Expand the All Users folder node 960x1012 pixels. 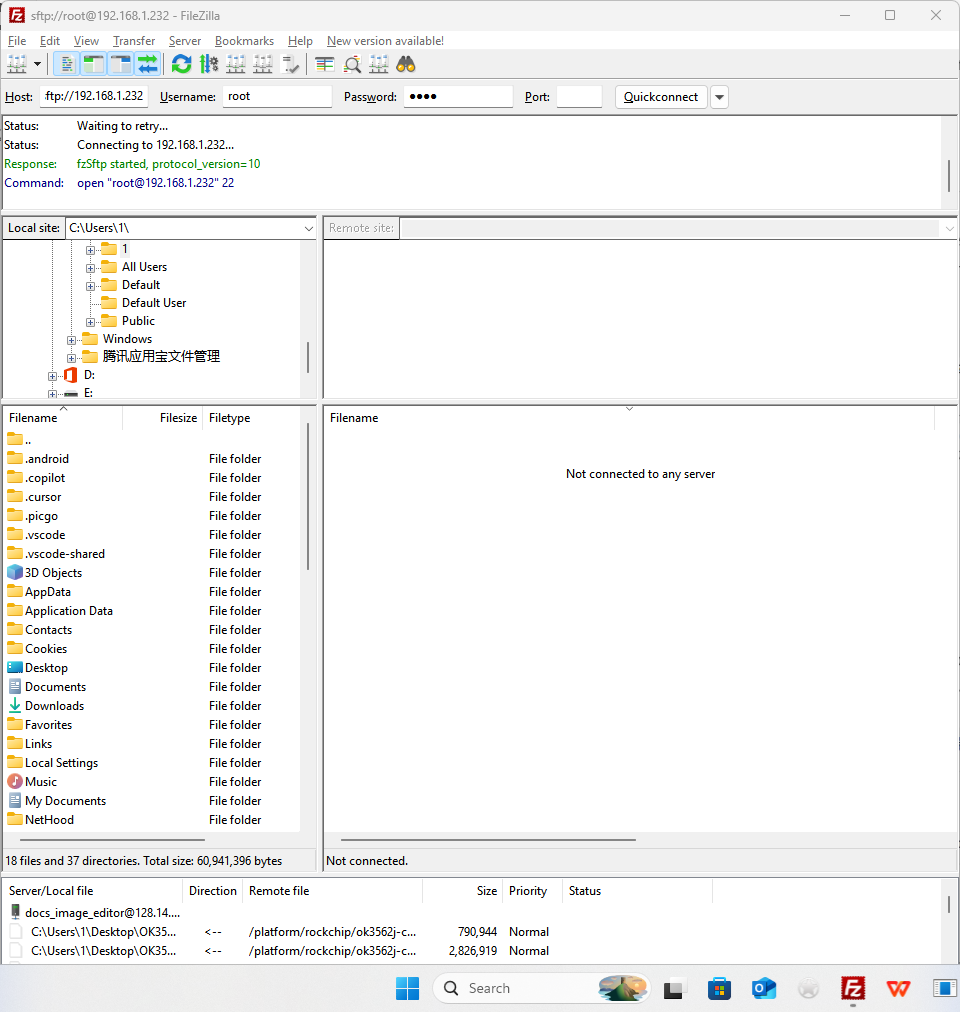pyautogui.click(x=90, y=268)
